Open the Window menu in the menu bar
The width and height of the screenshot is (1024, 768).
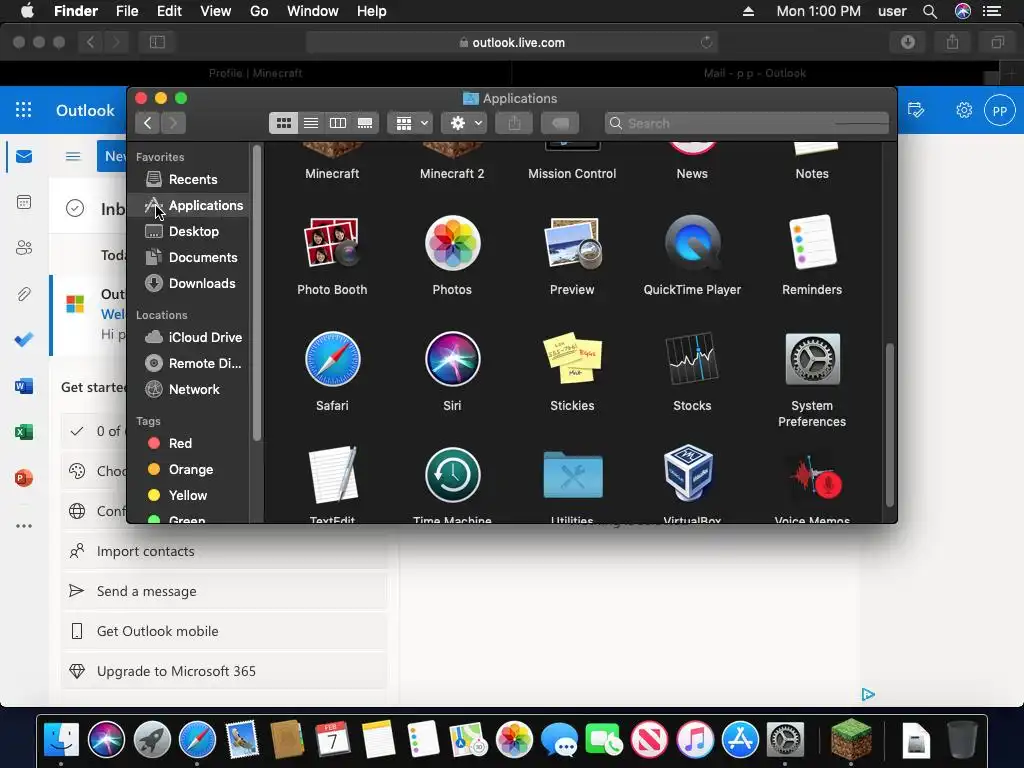coord(313,11)
